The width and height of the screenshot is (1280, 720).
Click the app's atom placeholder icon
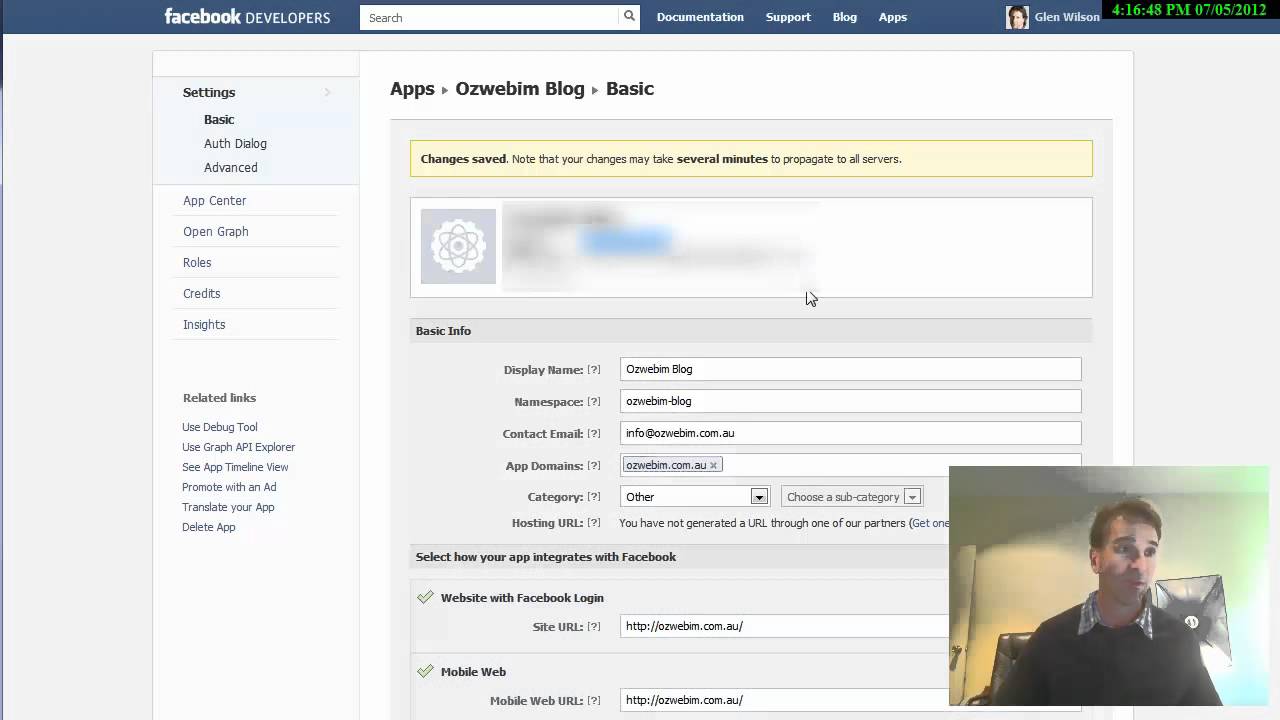(x=458, y=246)
